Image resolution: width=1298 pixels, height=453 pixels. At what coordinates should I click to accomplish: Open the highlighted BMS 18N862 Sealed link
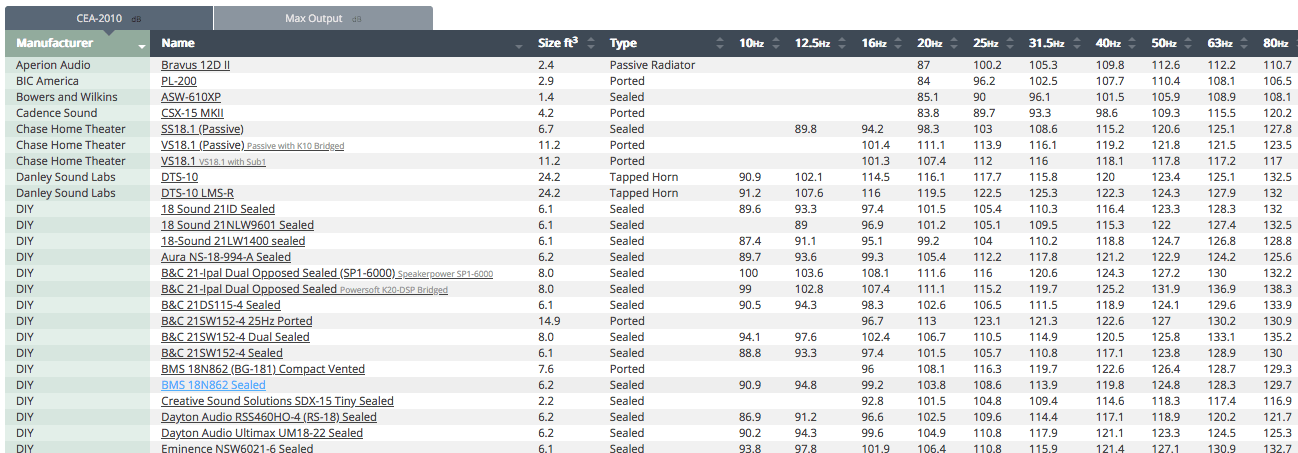pyautogui.click(x=213, y=385)
